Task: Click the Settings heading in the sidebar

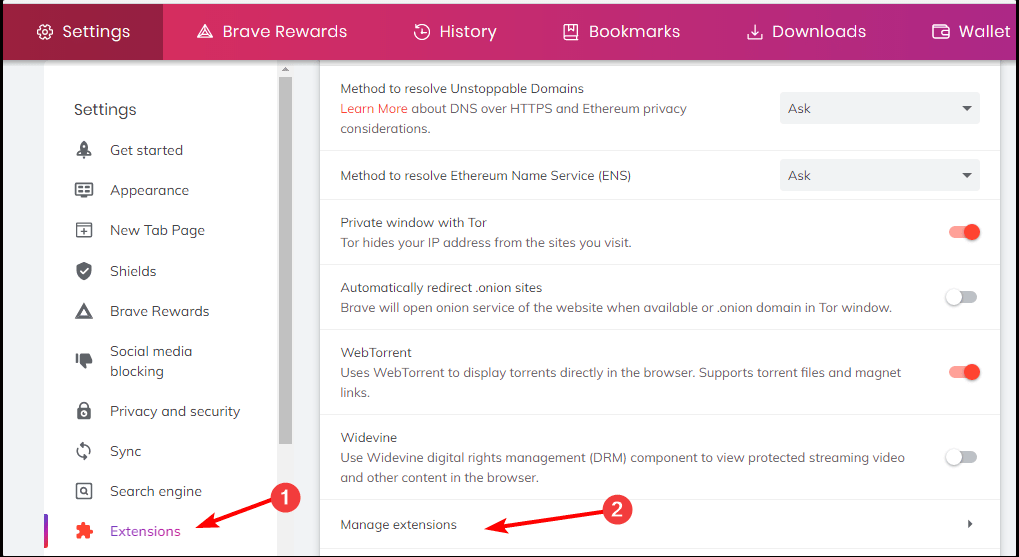Action: click(x=105, y=109)
